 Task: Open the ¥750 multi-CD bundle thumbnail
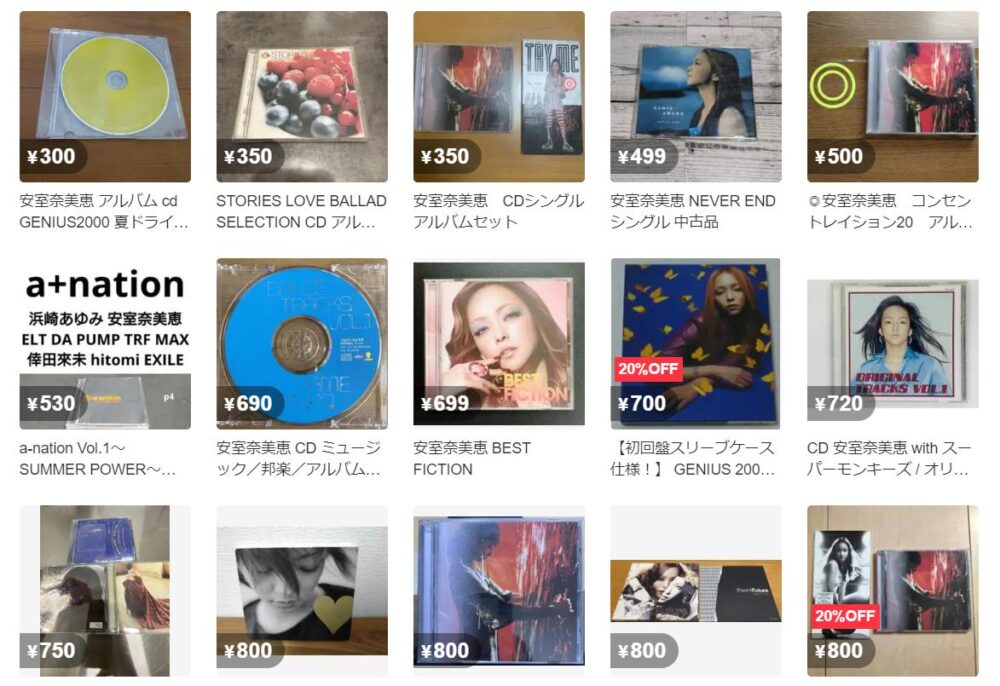point(105,591)
